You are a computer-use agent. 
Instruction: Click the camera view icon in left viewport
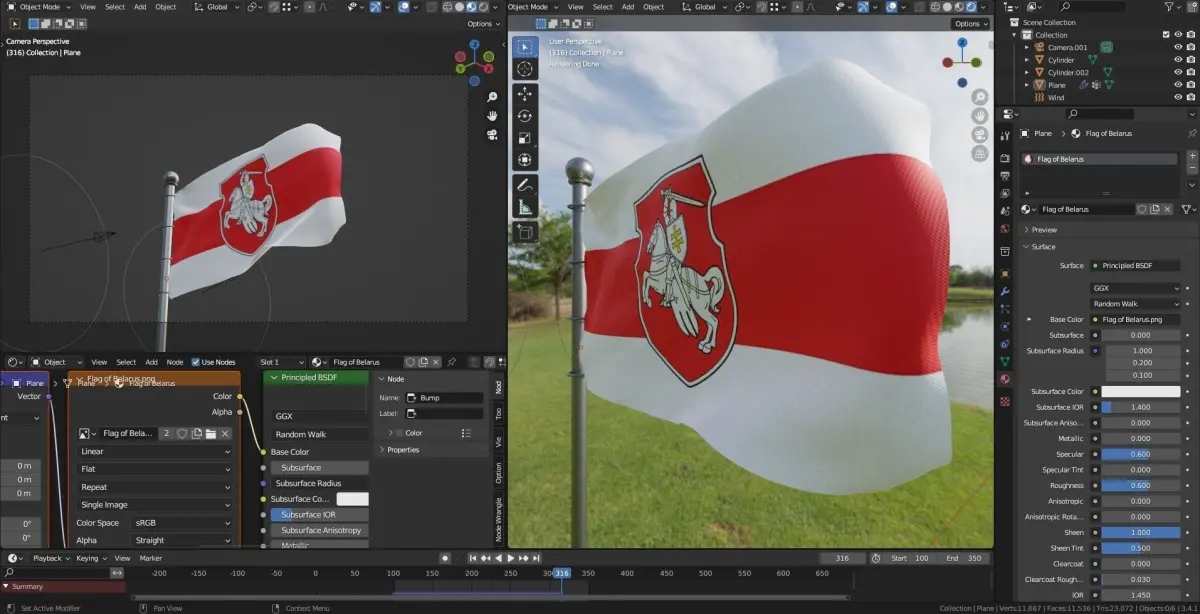[492, 135]
